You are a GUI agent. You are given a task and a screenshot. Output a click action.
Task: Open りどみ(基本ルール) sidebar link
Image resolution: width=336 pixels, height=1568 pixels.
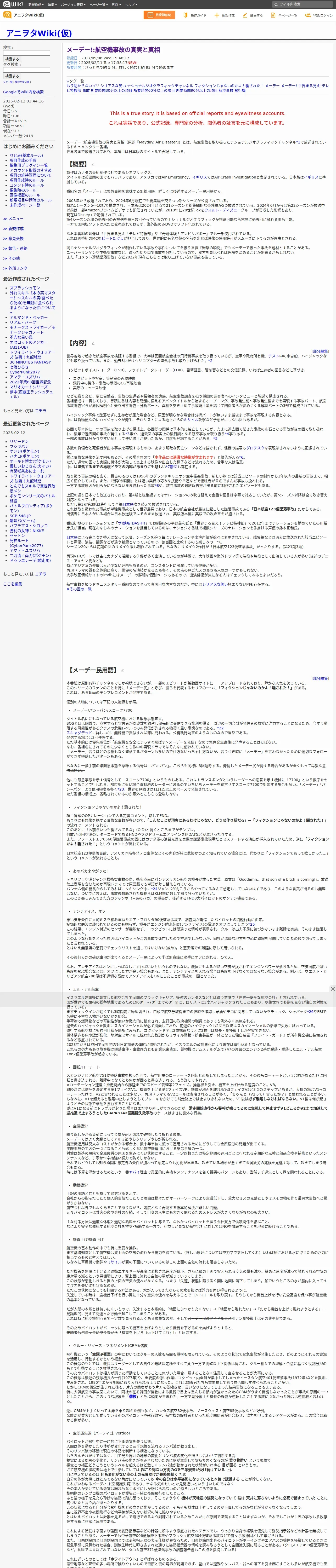(x=26, y=155)
